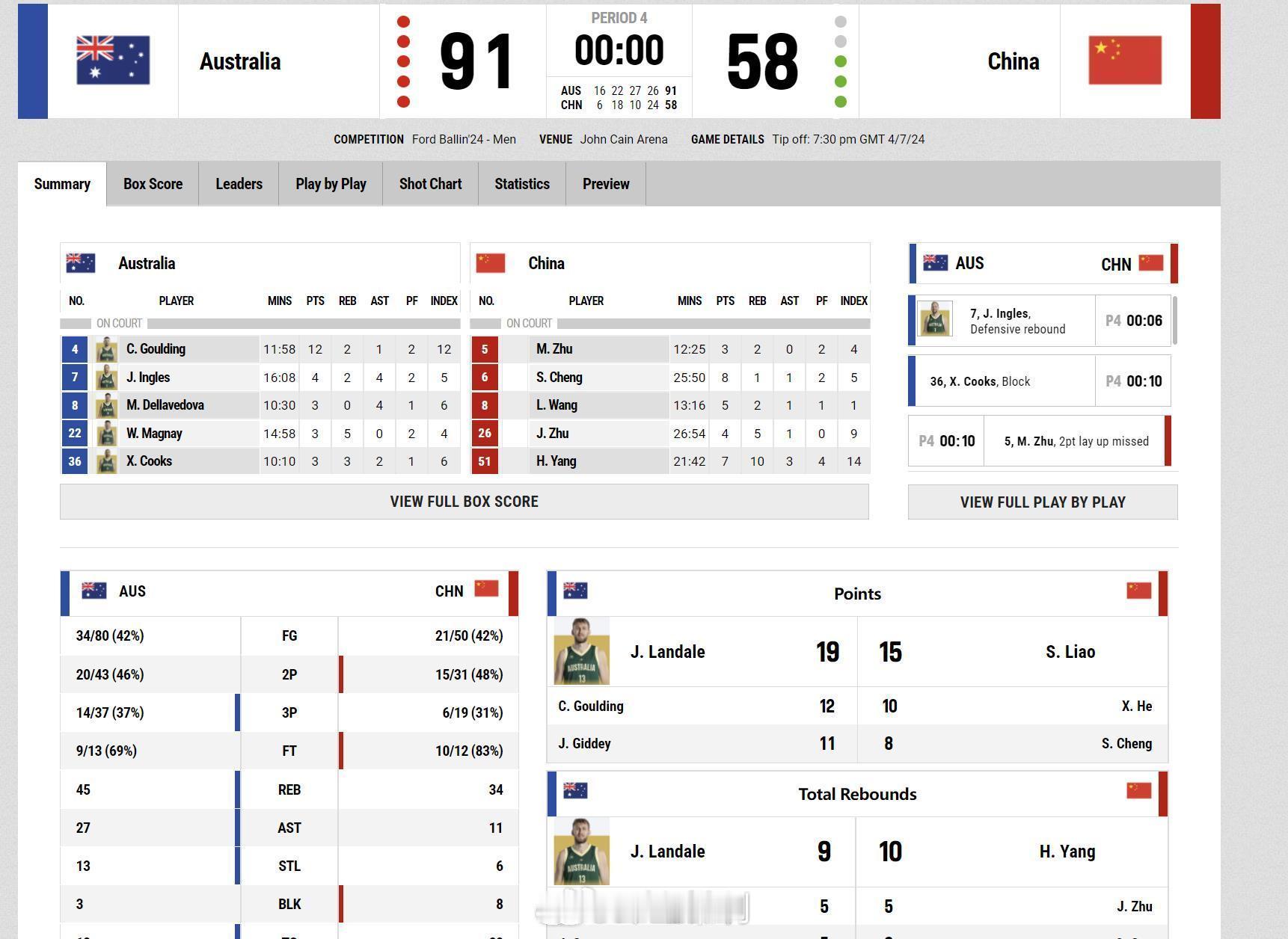Screen dimensions: 1288x939
Task: Click the Australia flag above the Australia box score
Action: [x=81, y=263]
